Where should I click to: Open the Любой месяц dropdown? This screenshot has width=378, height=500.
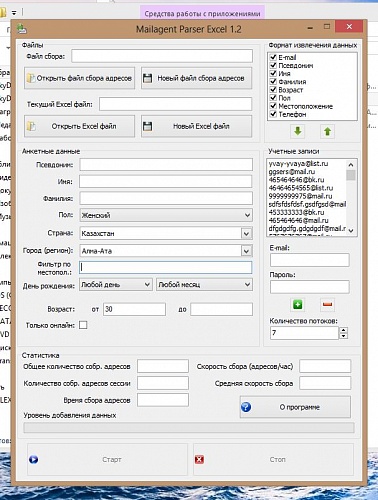[204, 285]
